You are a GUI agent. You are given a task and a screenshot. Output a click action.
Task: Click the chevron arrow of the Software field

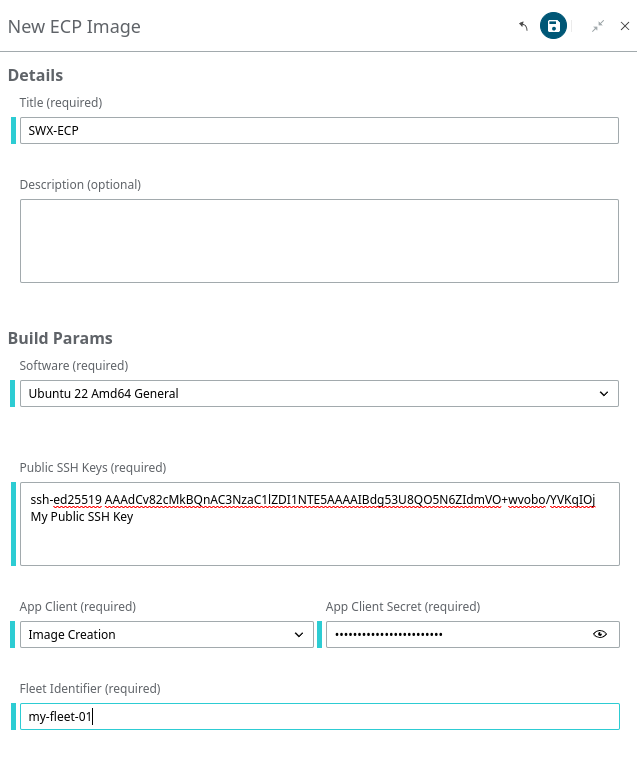[x=604, y=393]
